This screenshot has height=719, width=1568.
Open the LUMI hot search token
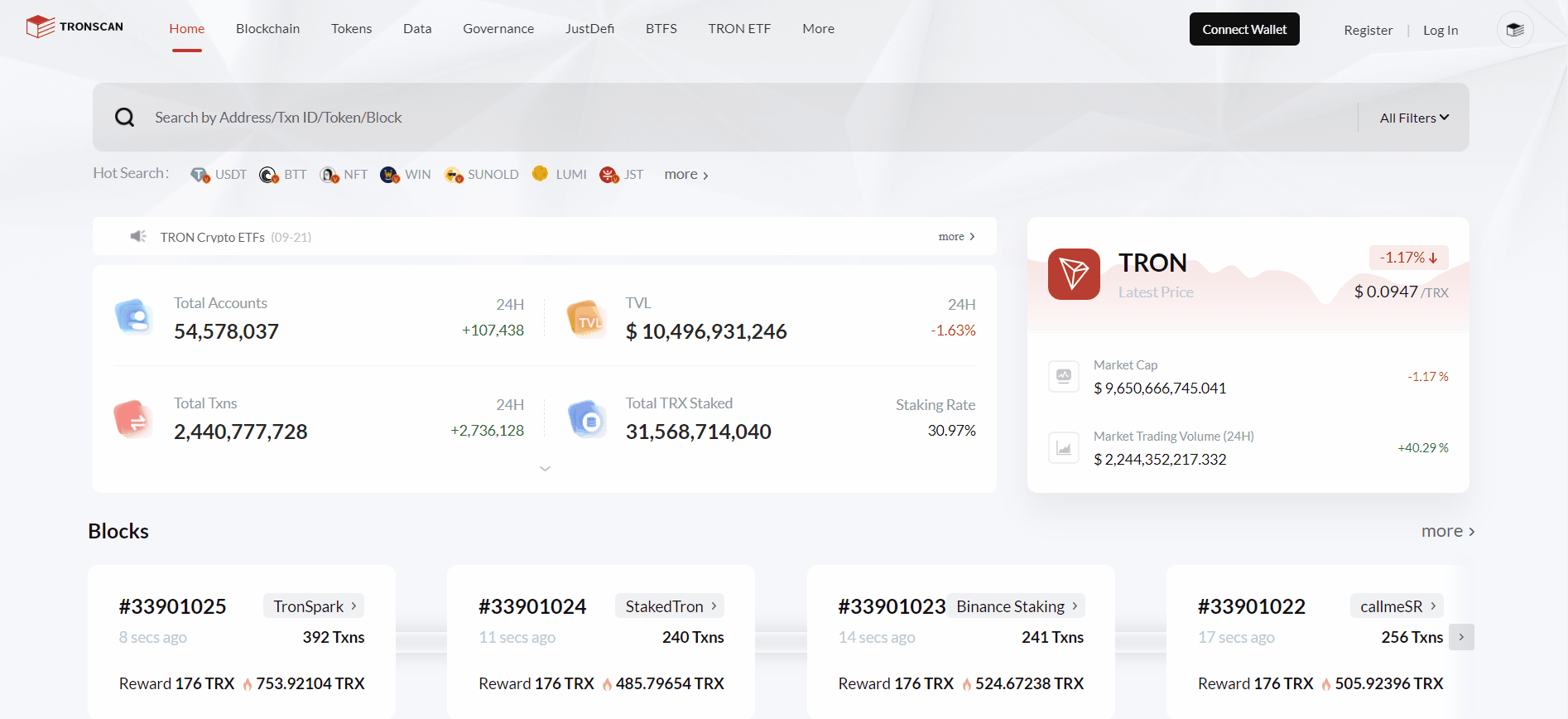(x=560, y=174)
